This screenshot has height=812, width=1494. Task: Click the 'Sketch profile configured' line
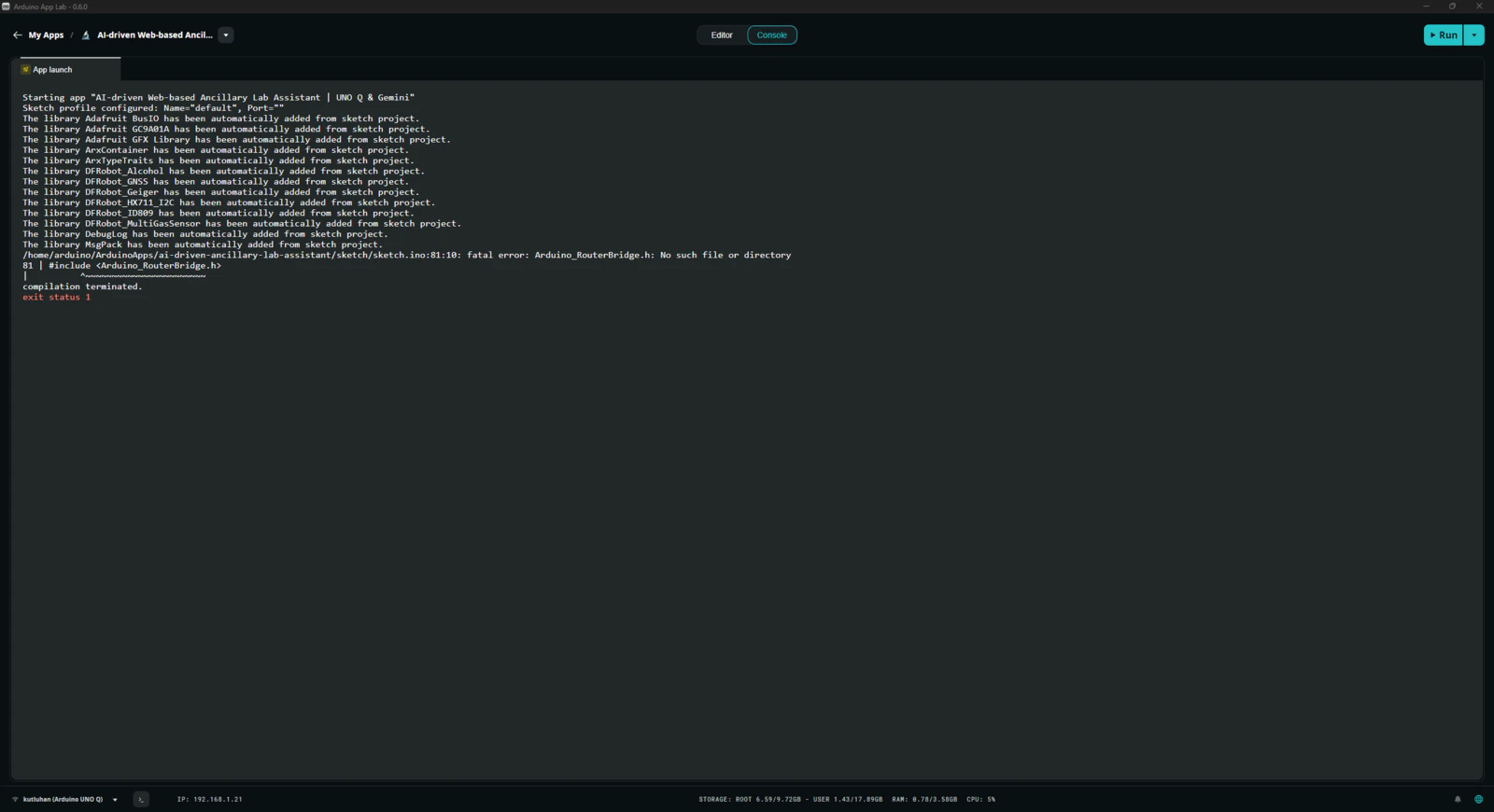pyautogui.click(x=153, y=108)
